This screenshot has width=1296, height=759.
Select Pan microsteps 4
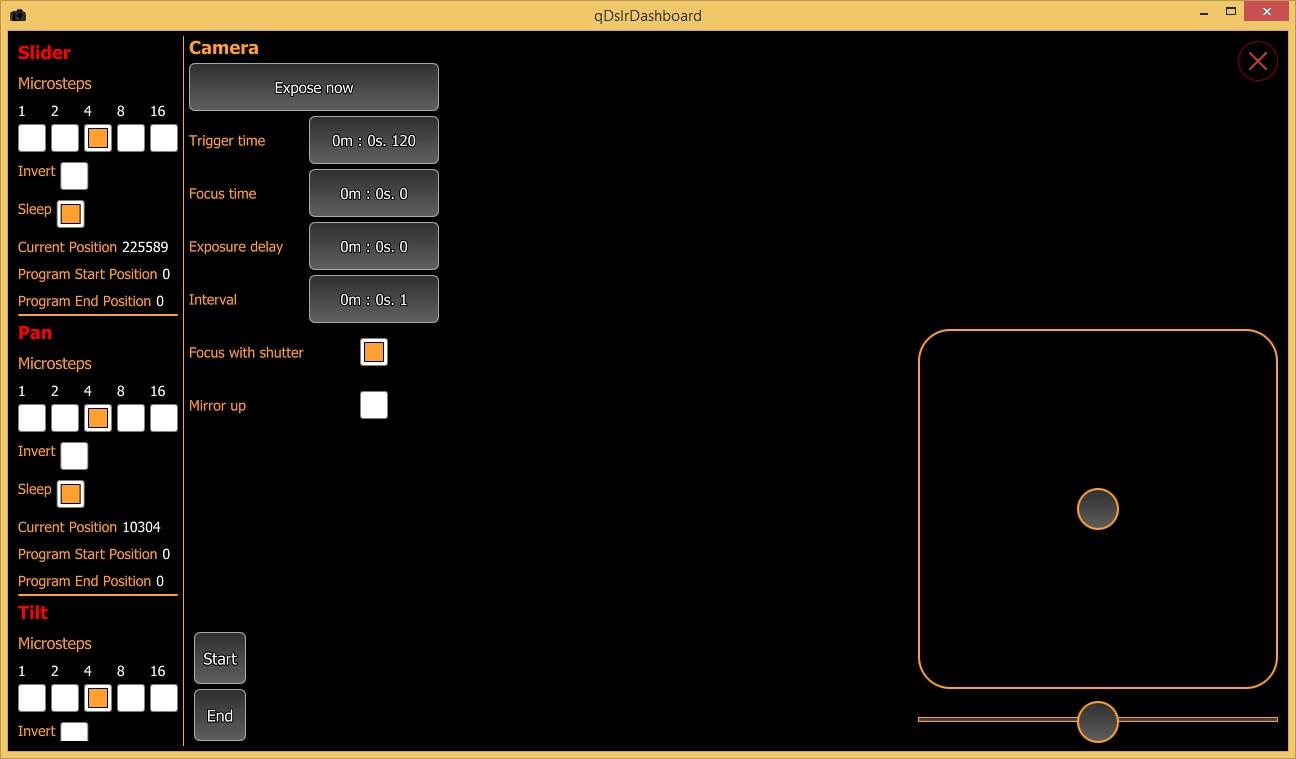98,418
